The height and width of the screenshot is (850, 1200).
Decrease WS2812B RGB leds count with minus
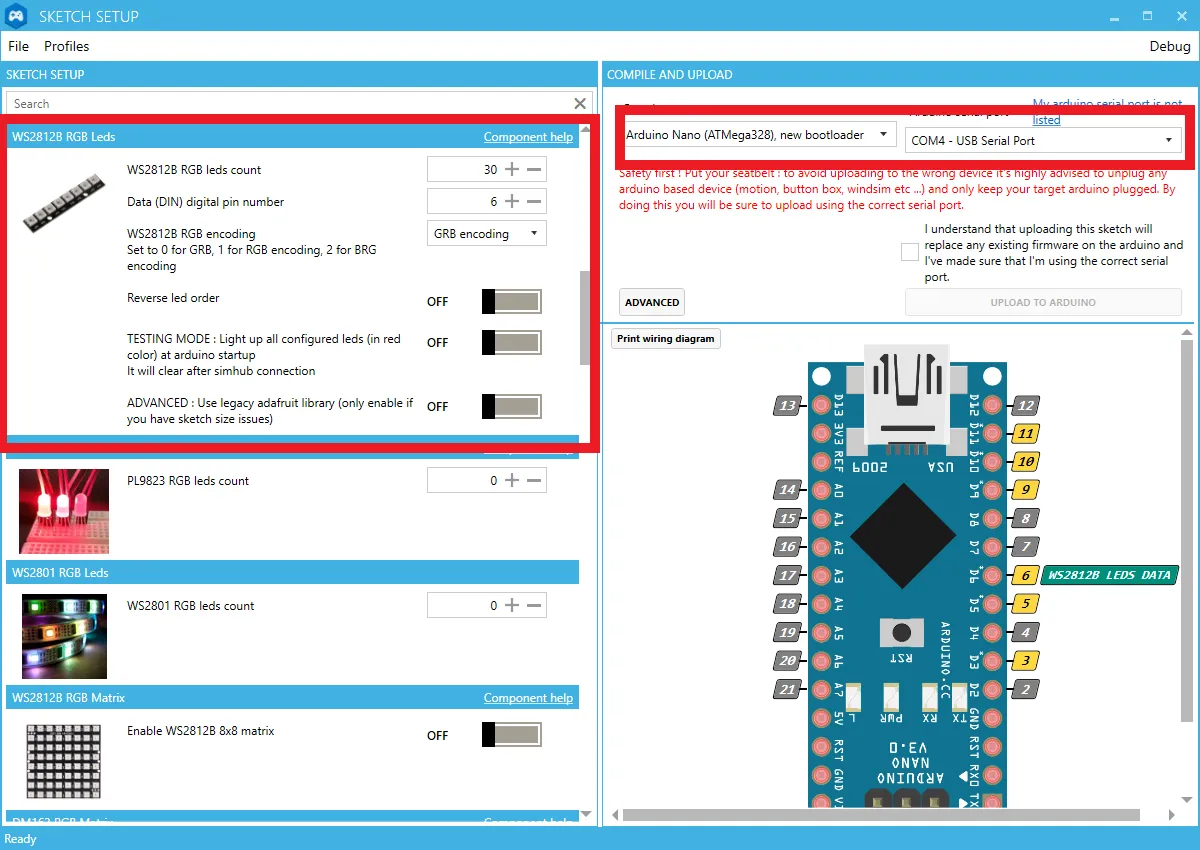coord(534,169)
